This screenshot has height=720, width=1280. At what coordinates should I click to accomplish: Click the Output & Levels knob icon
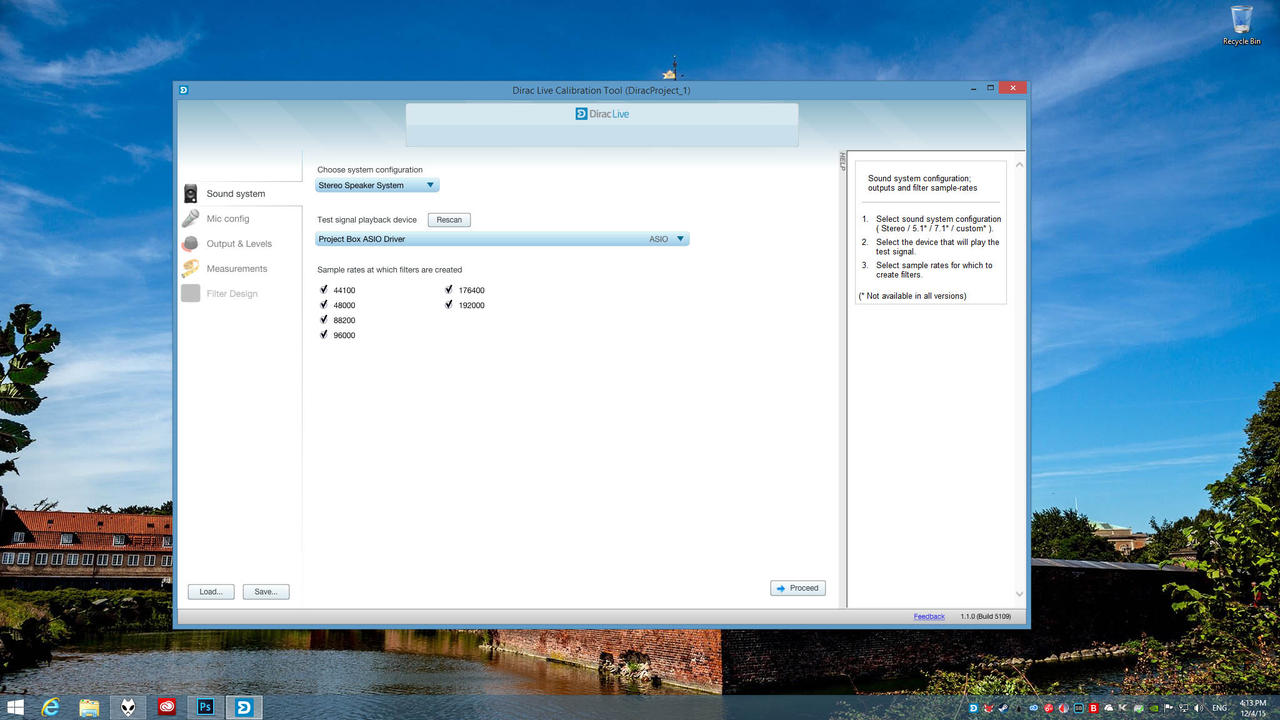[190, 244]
